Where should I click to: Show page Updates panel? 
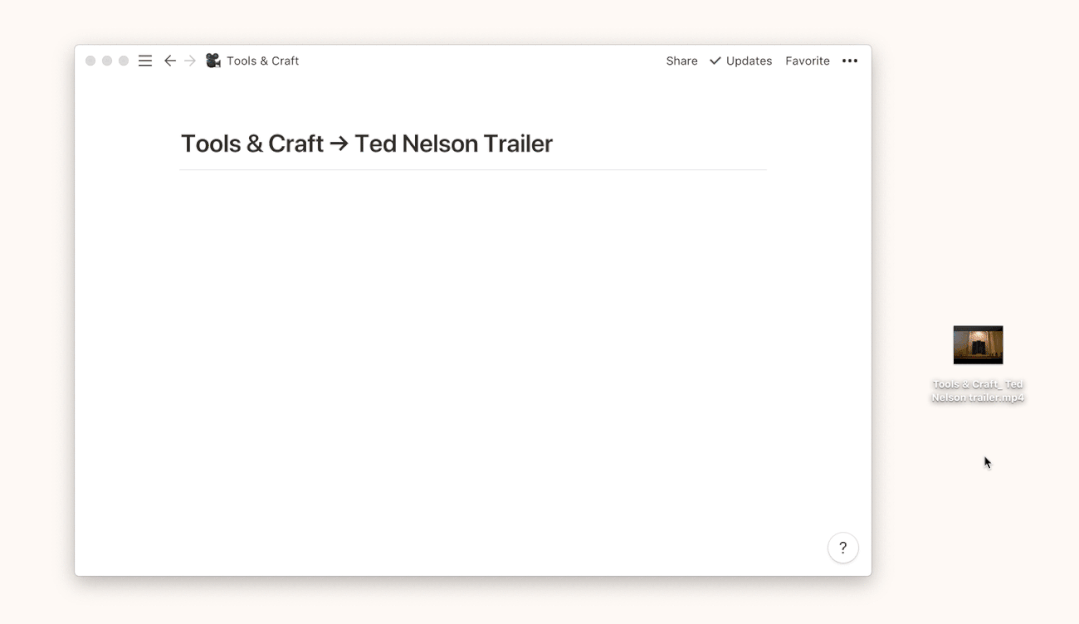point(749,61)
